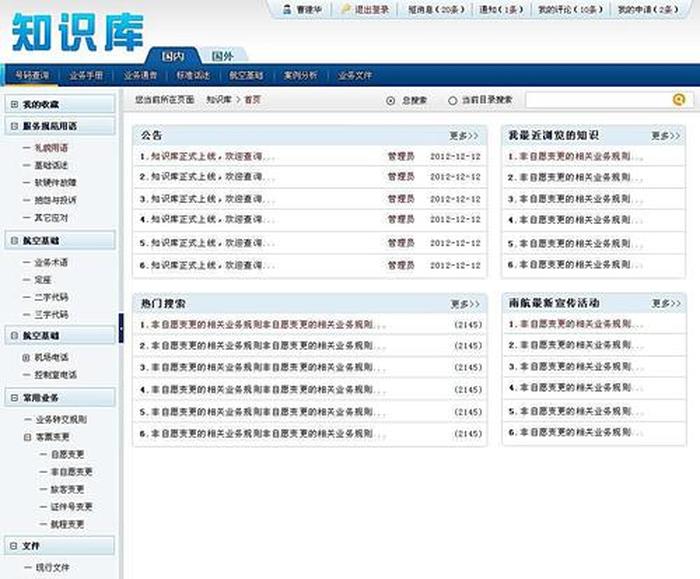Select the 当前目录搜索 radio button
700x579 pixels.
pos(452,100)
